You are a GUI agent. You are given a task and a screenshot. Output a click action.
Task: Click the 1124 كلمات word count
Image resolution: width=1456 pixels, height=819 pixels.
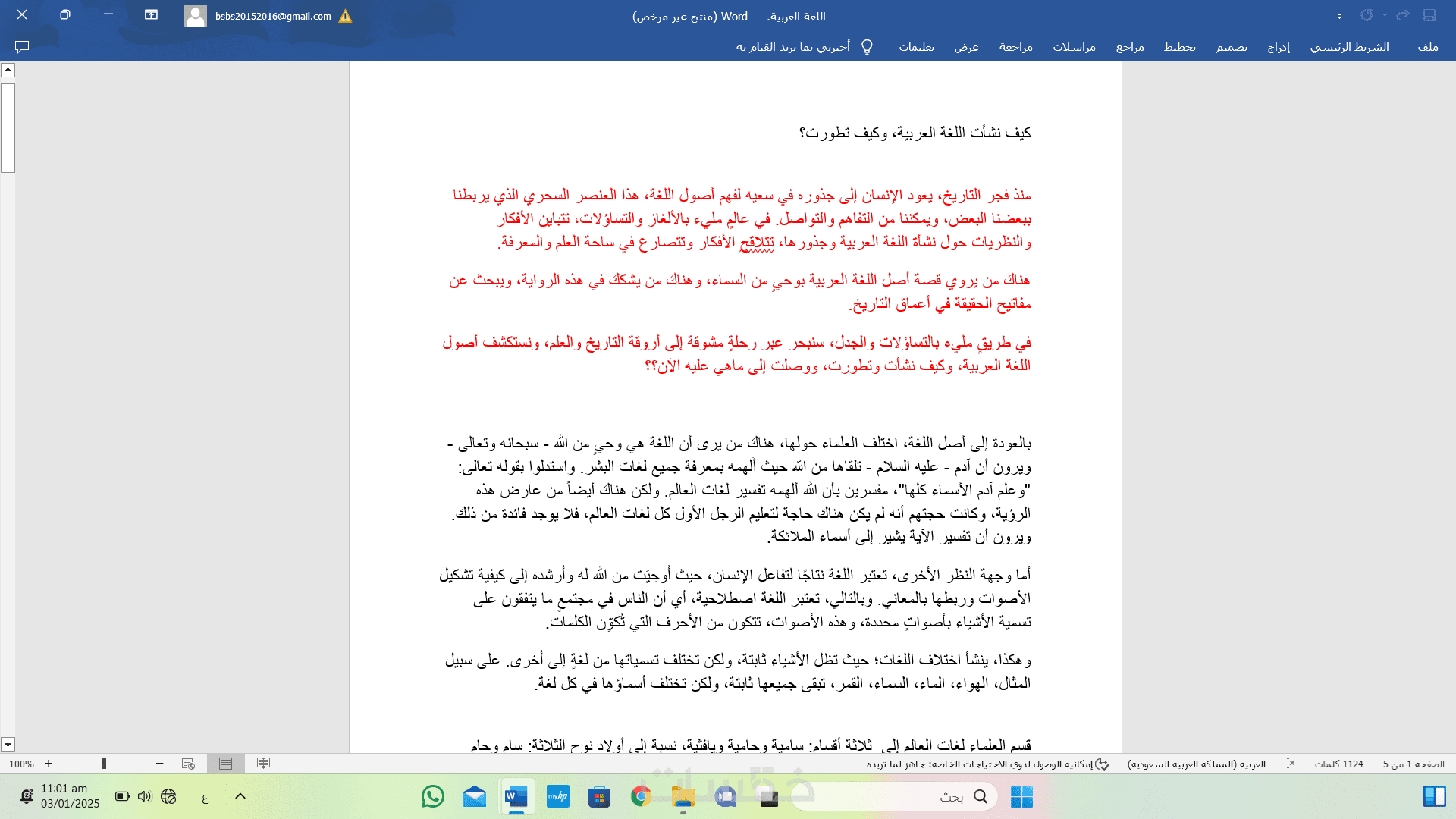click(x=1338, y=764)
